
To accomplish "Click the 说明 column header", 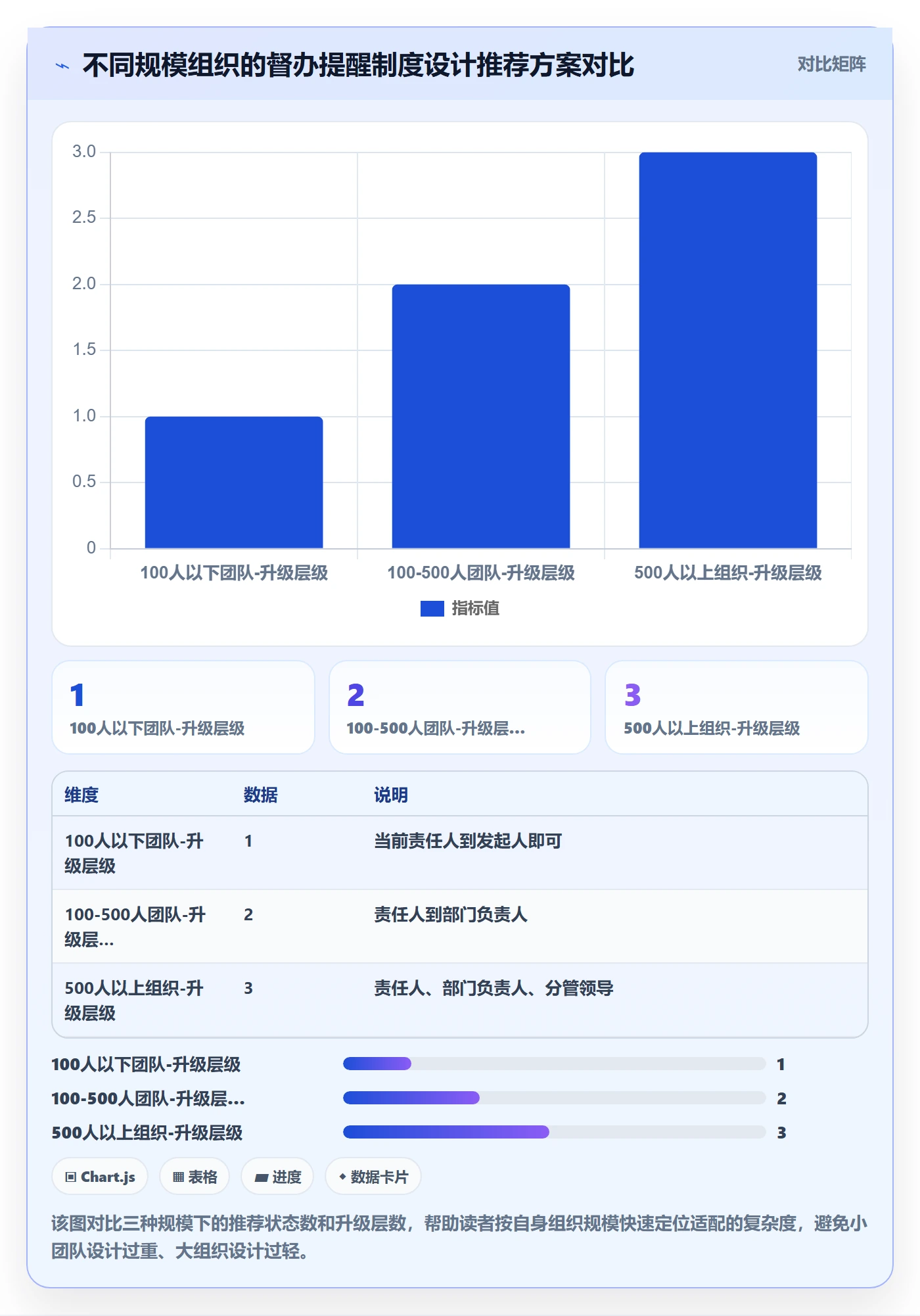I will (x=391, y=795).
